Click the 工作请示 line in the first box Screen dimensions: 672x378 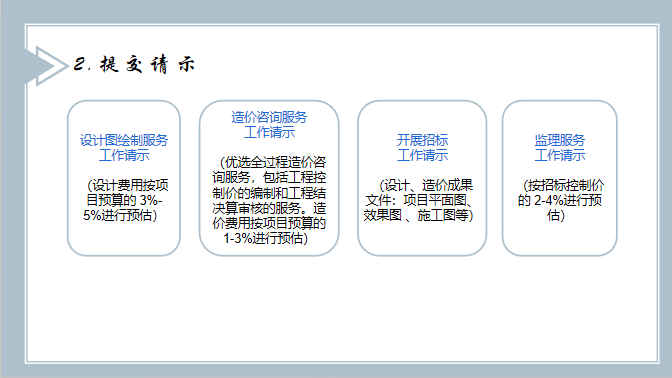coord(124,155)
